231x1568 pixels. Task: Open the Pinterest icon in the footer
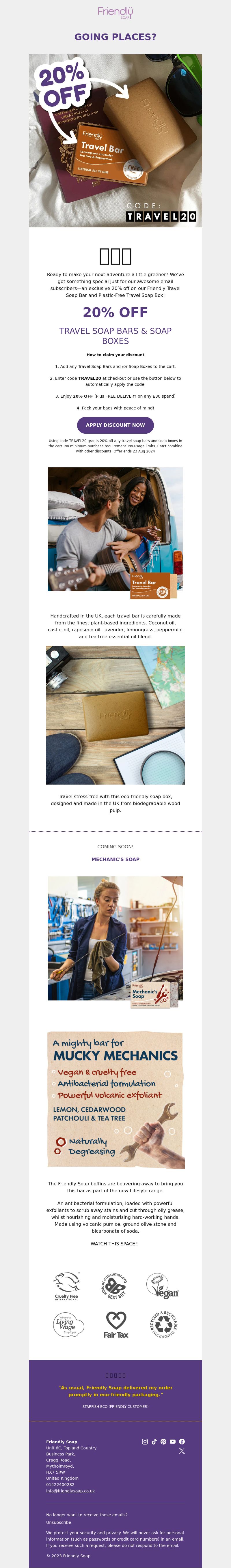(163, 1441)
